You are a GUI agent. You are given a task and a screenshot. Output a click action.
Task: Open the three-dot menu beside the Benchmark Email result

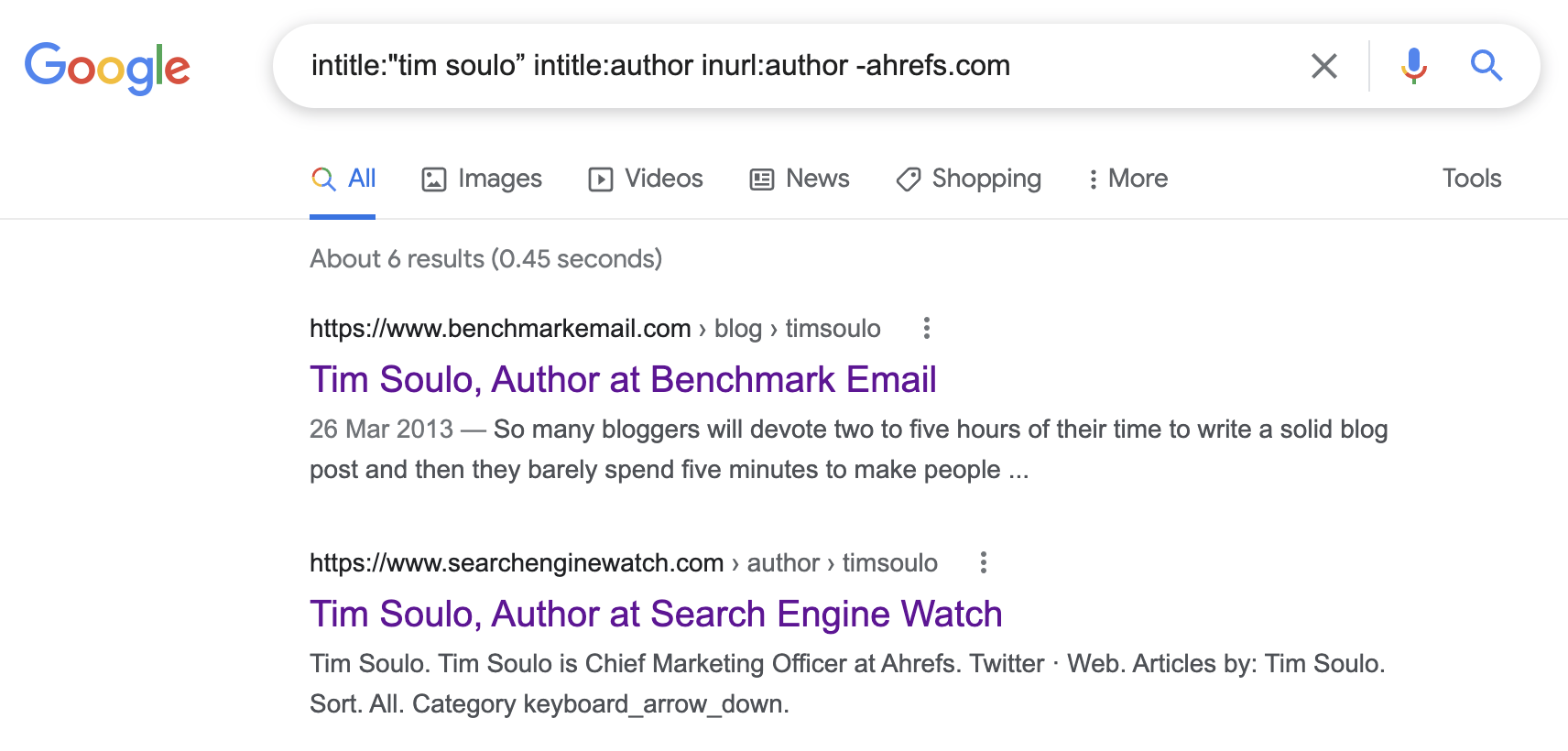(926, 328)
